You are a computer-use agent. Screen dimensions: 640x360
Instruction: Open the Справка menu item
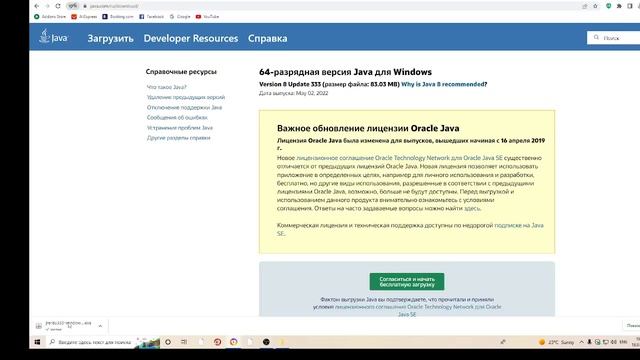point(267,38)
